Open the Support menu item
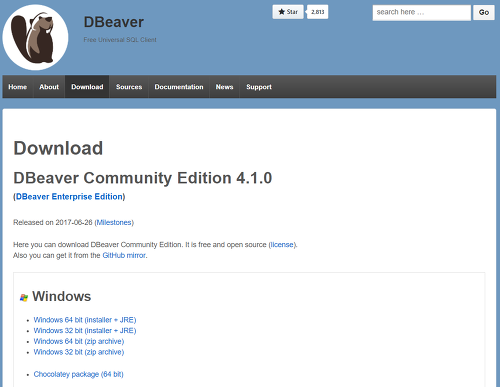The height and width of the screenshot is (387, 500). (259, 87)
